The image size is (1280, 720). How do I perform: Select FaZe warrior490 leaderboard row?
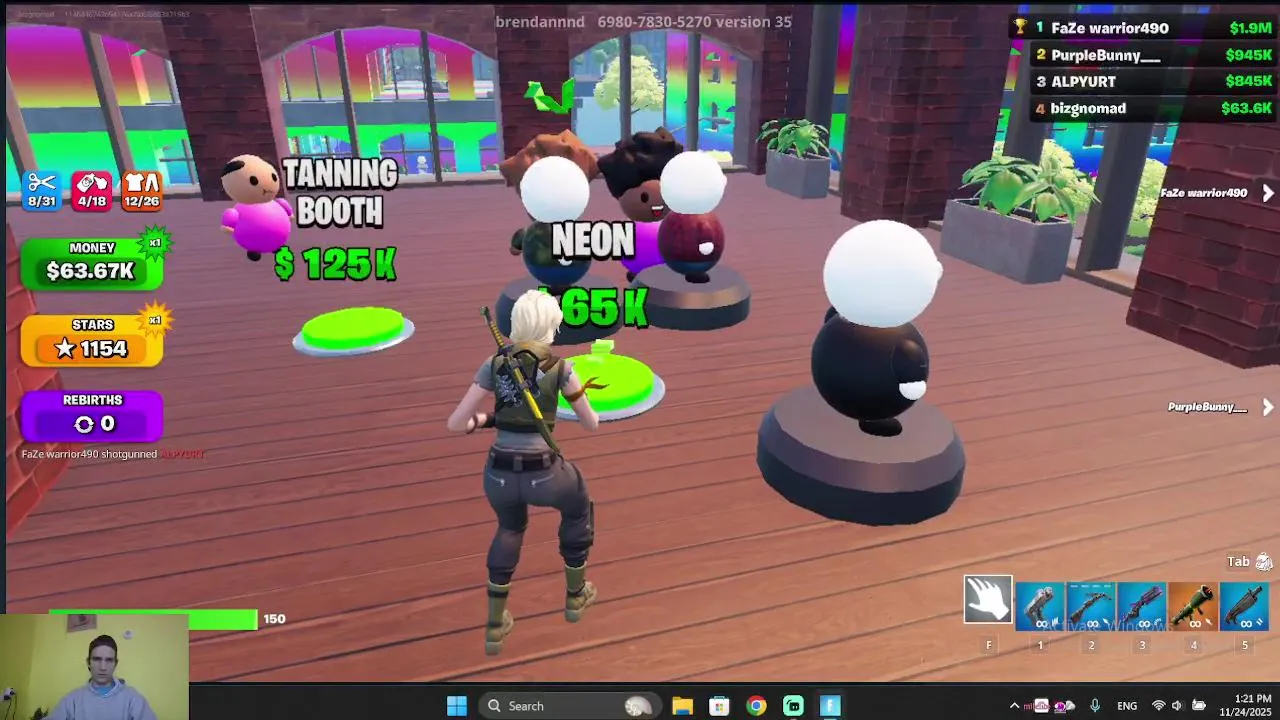(1142, 28)
